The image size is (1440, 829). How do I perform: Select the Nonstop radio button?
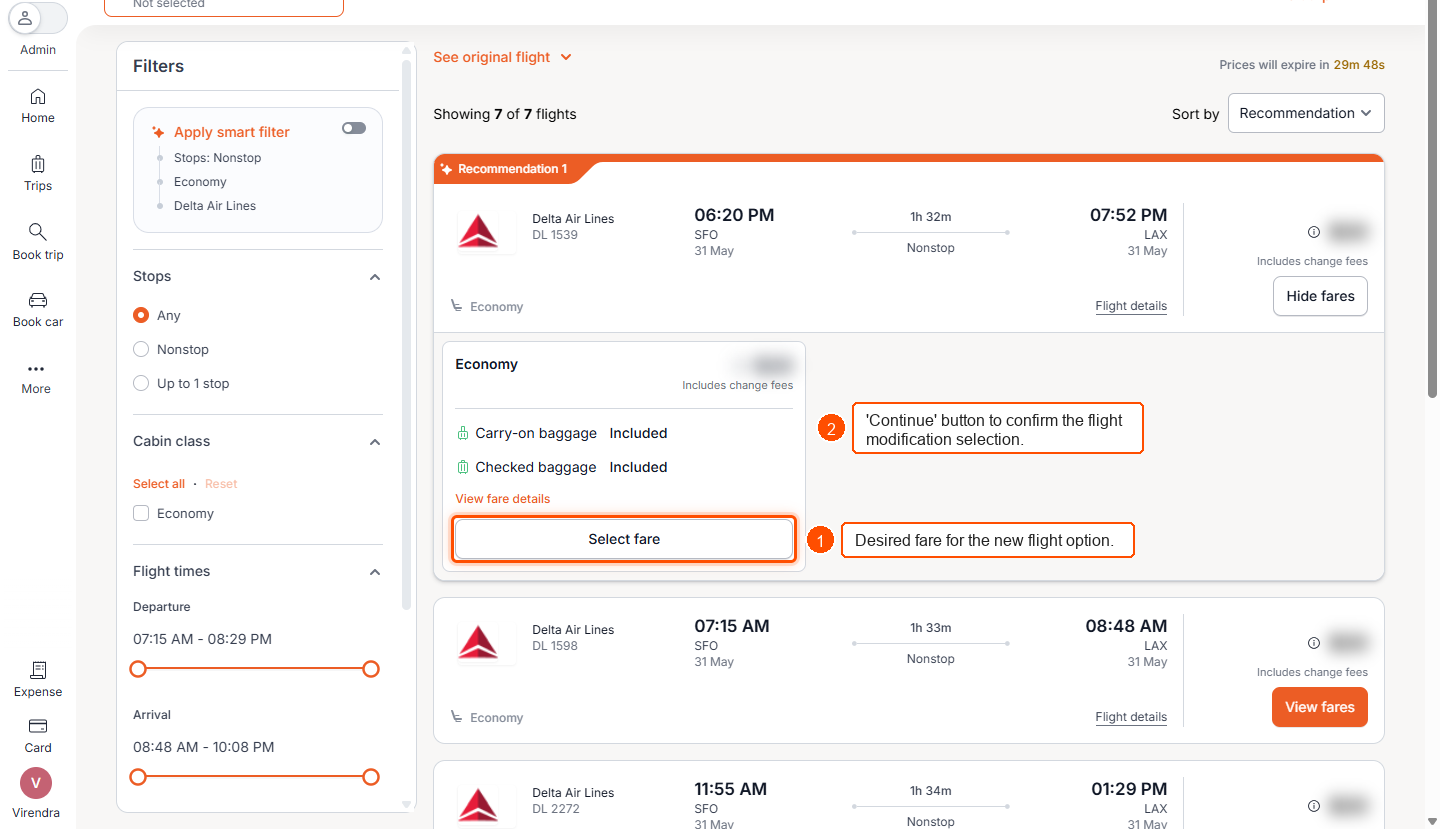pyautogui.click(x=141, y=349)
